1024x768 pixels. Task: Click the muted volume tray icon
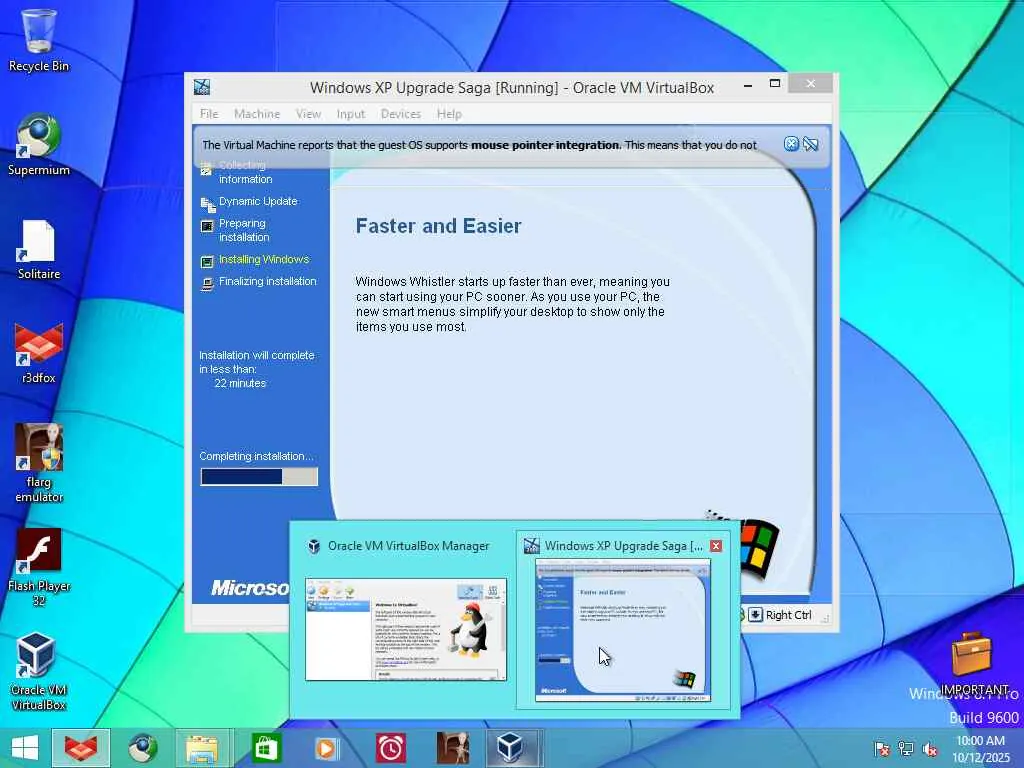pos(930,749)
